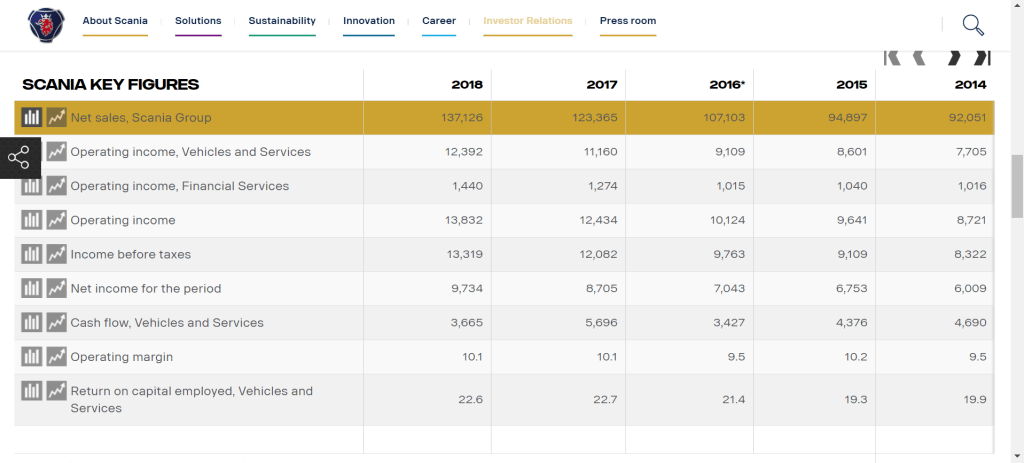The image size is (1024, 463).
Task: Show bar chart for Net sales, Scania Group
Action: [x=32, y=118]
